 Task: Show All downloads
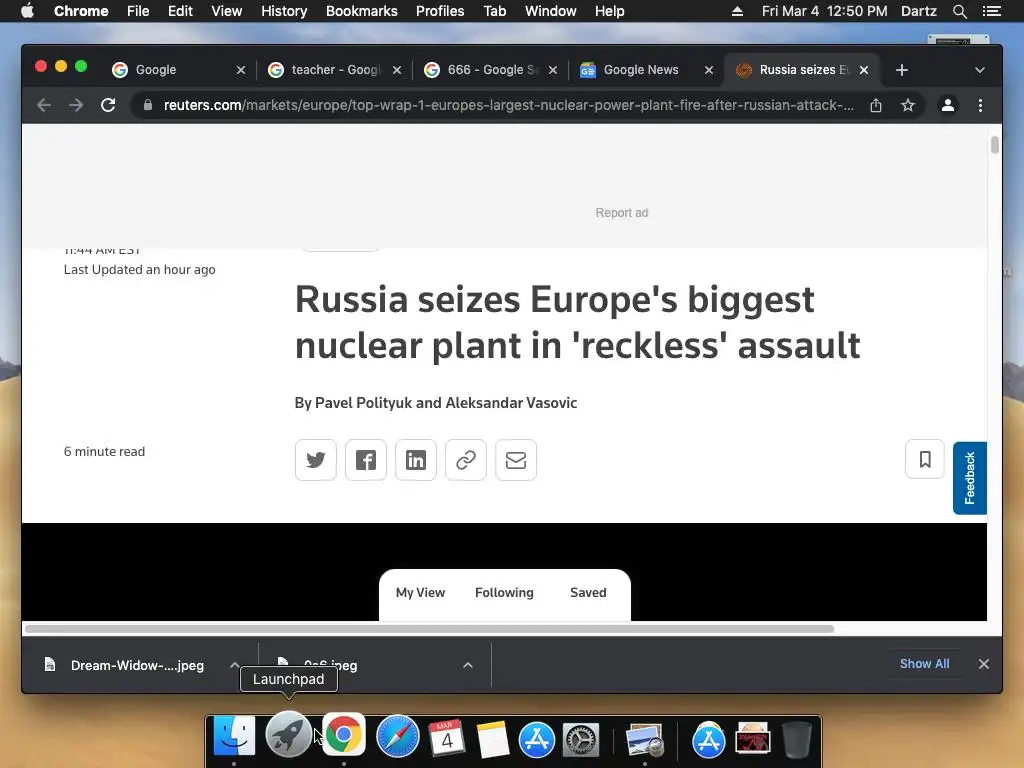tap(925, 664)
